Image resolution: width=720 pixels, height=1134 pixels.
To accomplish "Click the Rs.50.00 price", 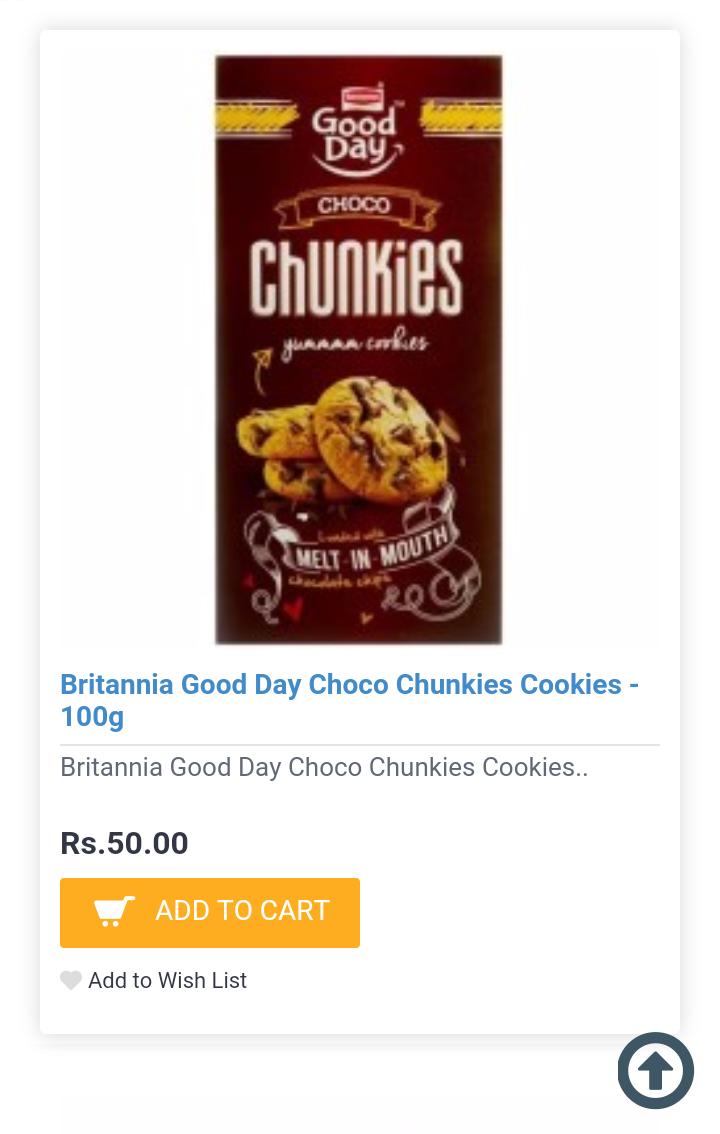I will [x=124, y=843].
